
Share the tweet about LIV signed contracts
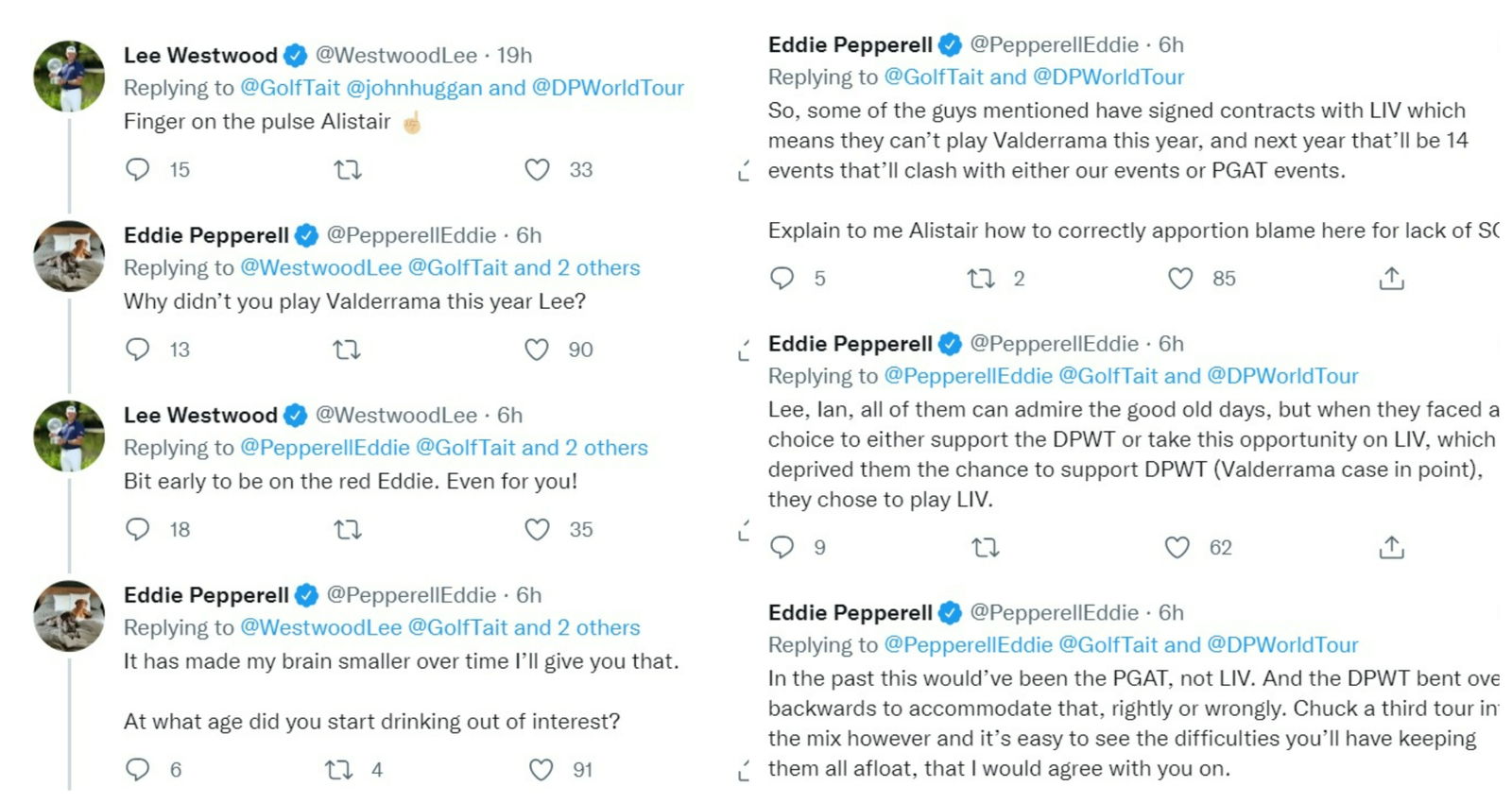[x=1391, y=279]
